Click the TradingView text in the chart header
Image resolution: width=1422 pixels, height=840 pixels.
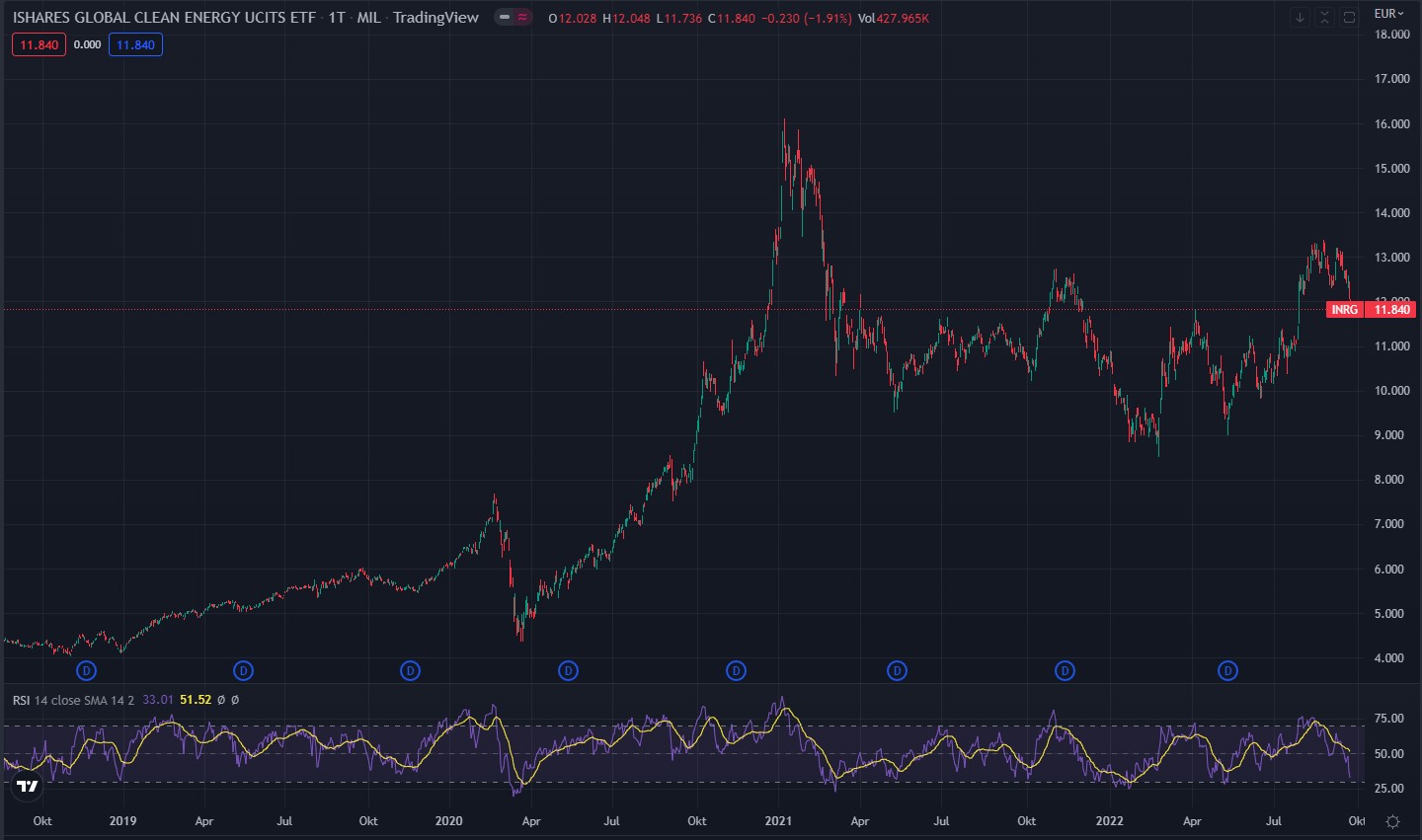pyautogui.click(x=435, y=18)
